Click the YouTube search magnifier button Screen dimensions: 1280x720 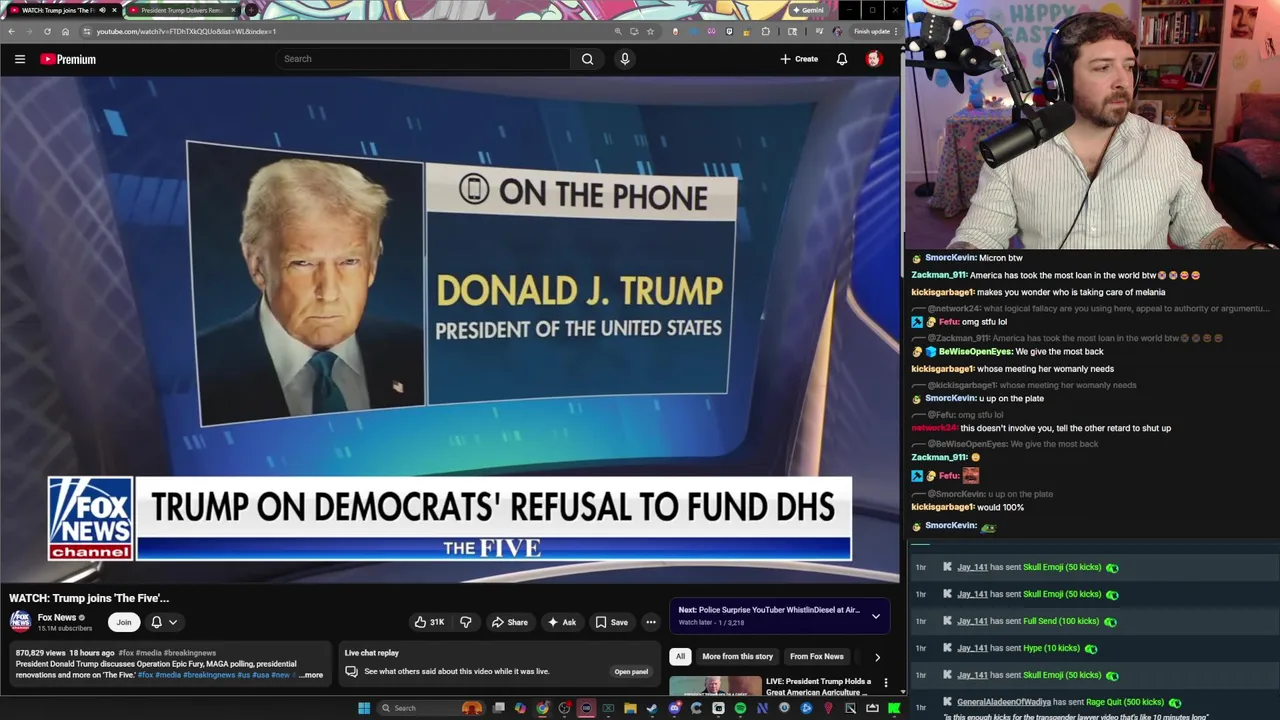tap(587, 59)
